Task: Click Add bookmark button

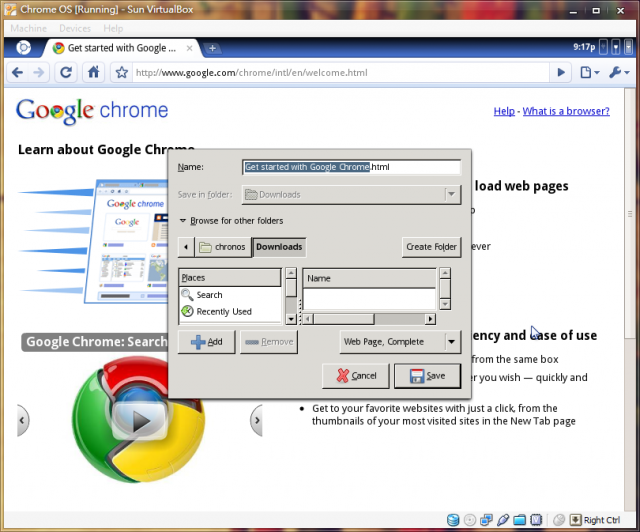Action: click(x=207, y=342)
